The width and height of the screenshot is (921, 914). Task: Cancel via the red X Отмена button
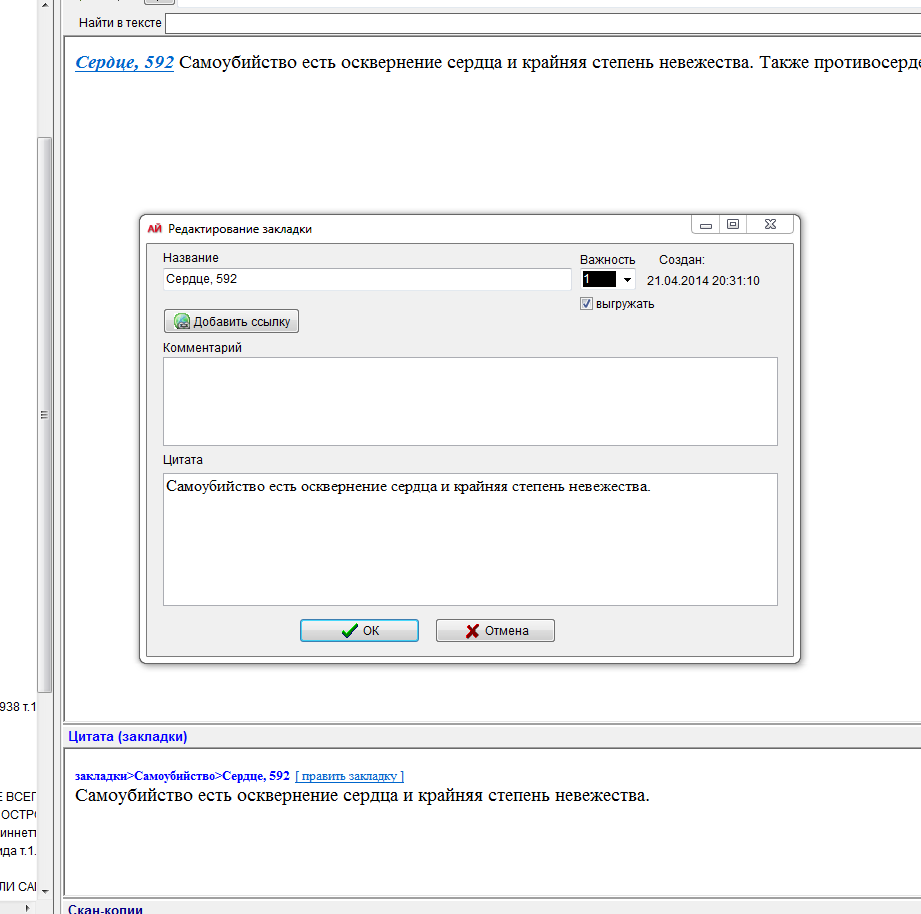point(495,631)
